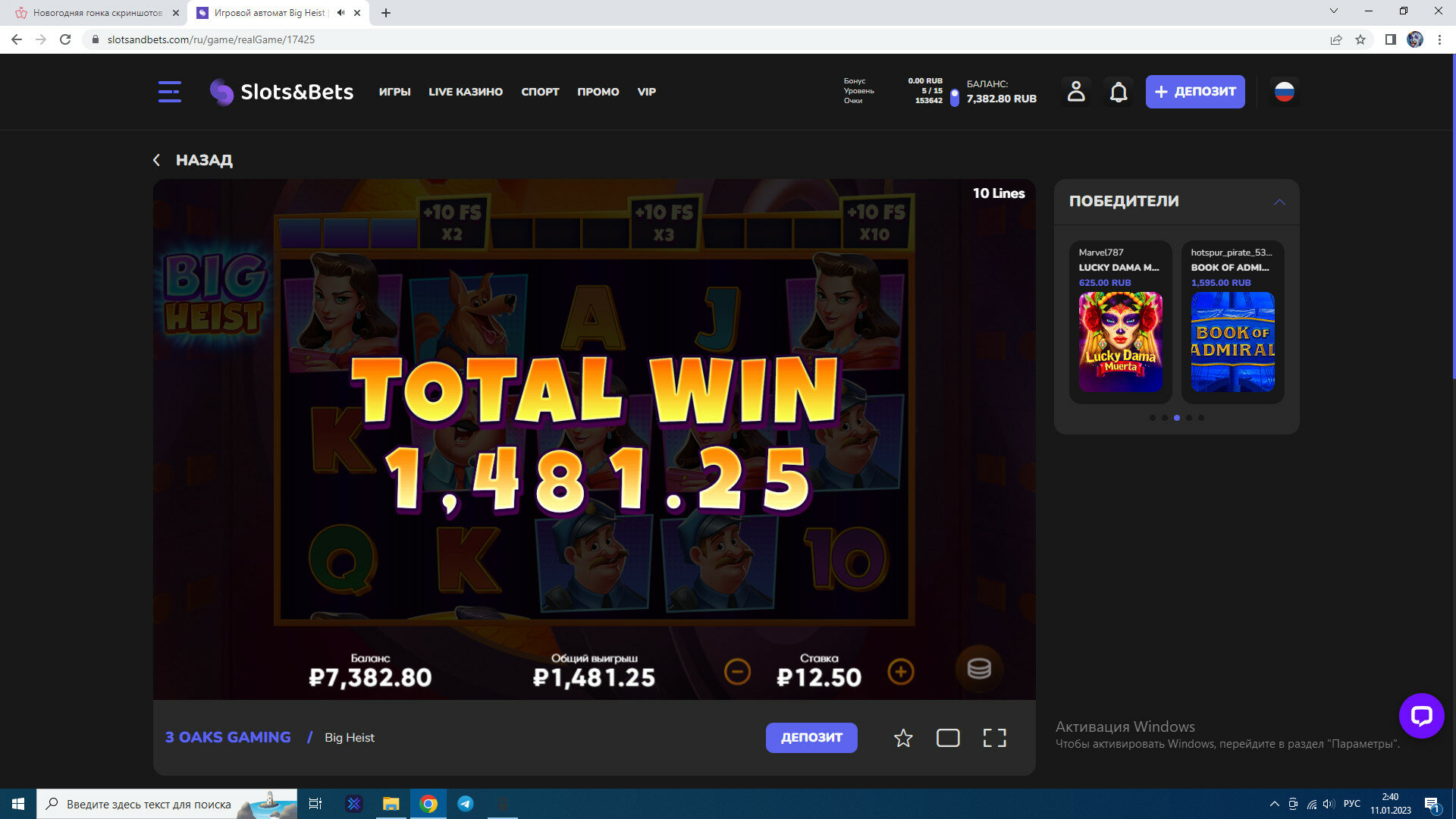Open coin bet settings in game
This screenshot has width=1456, height=819.
point(978,669)
